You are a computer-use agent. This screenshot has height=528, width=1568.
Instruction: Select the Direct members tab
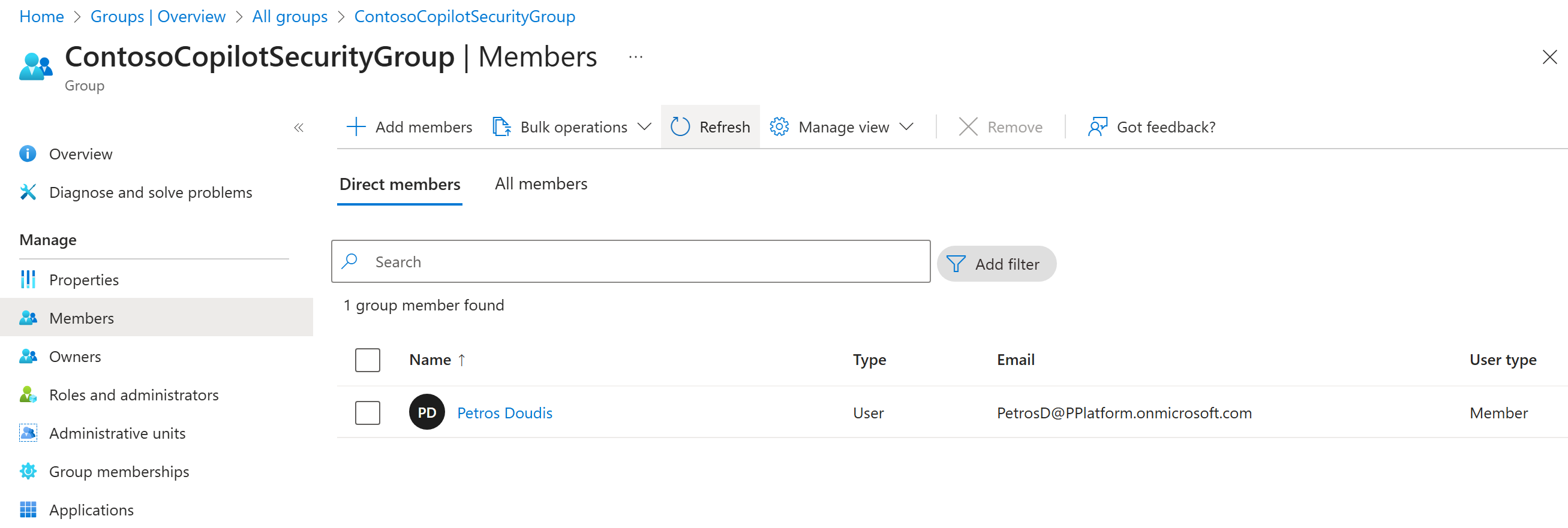[399, 185]
